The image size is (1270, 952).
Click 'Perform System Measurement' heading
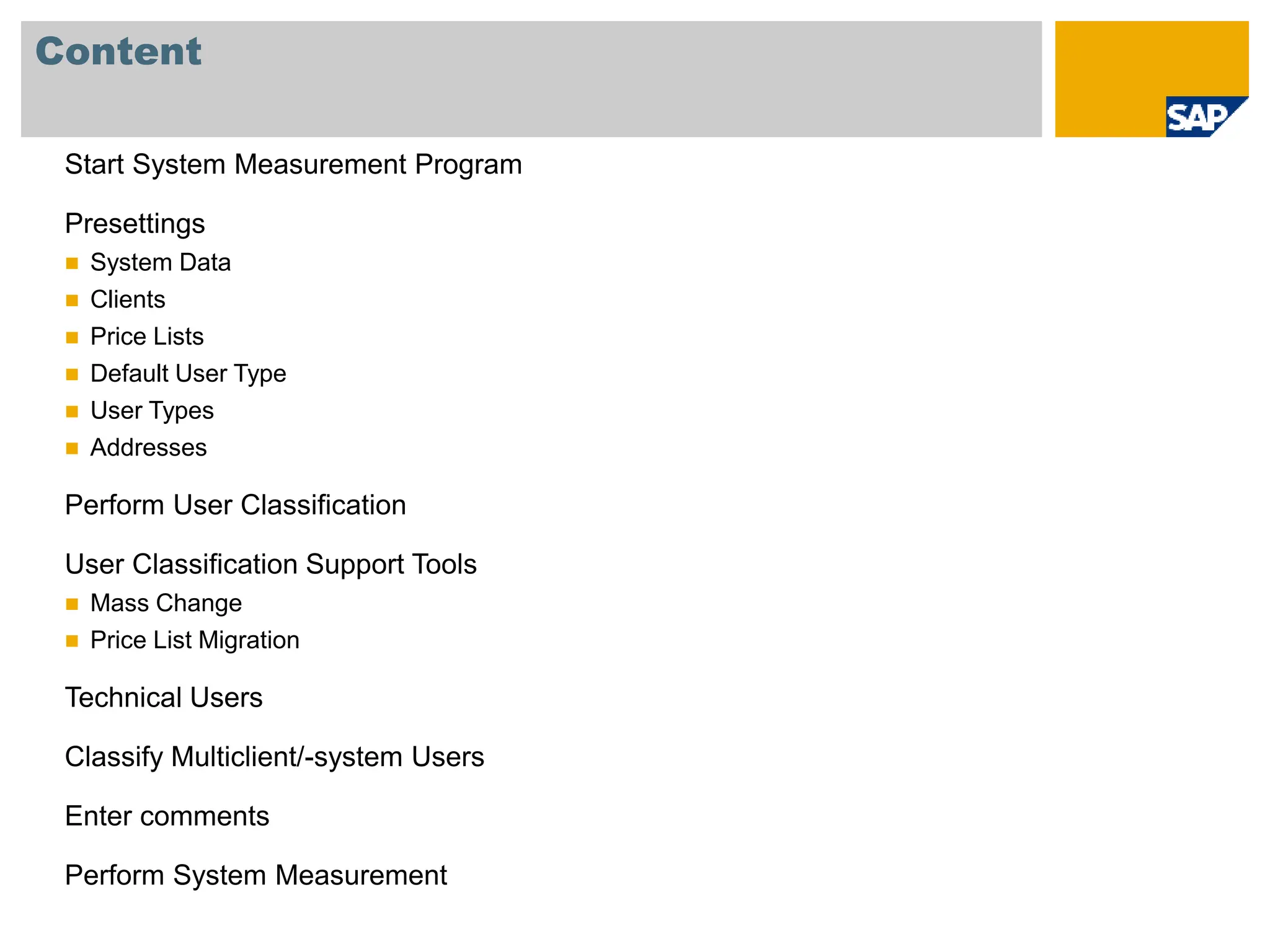pyautogui.click(x=256, y=876)
